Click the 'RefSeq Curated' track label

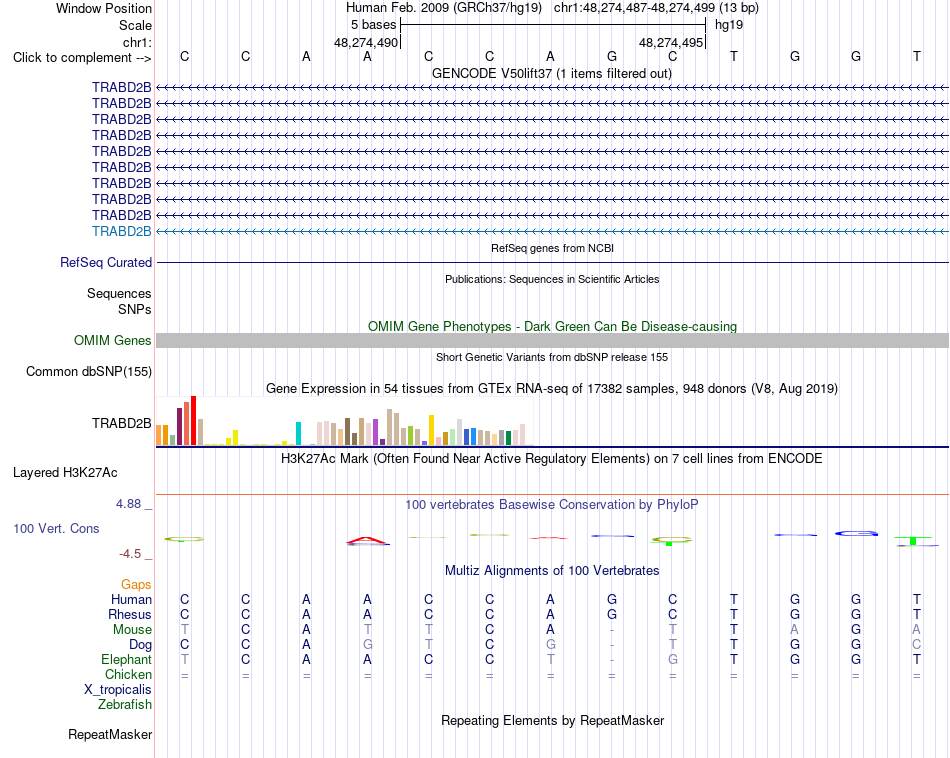(106, 262)
